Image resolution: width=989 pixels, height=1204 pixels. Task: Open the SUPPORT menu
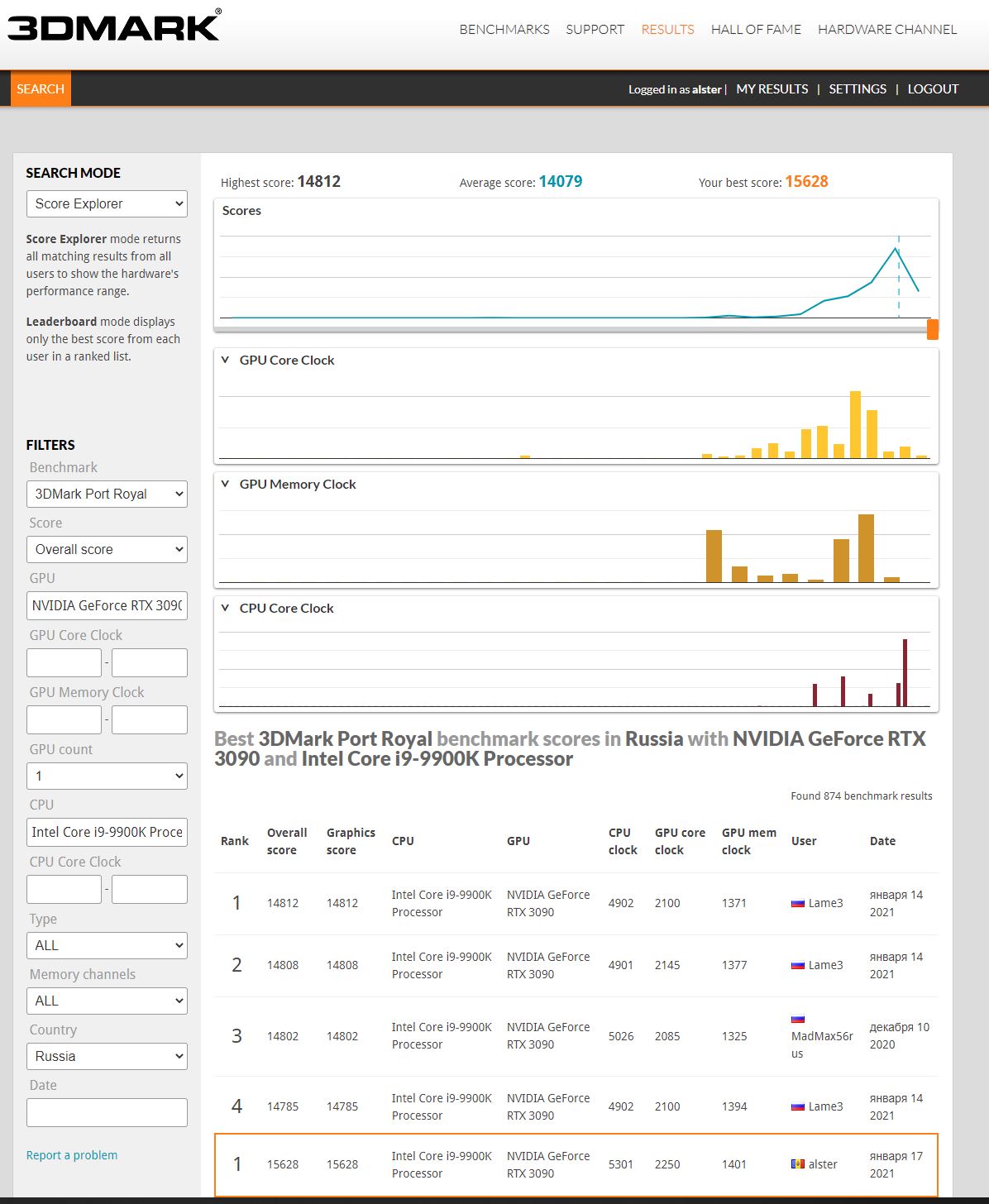click(x=595, y=29)
